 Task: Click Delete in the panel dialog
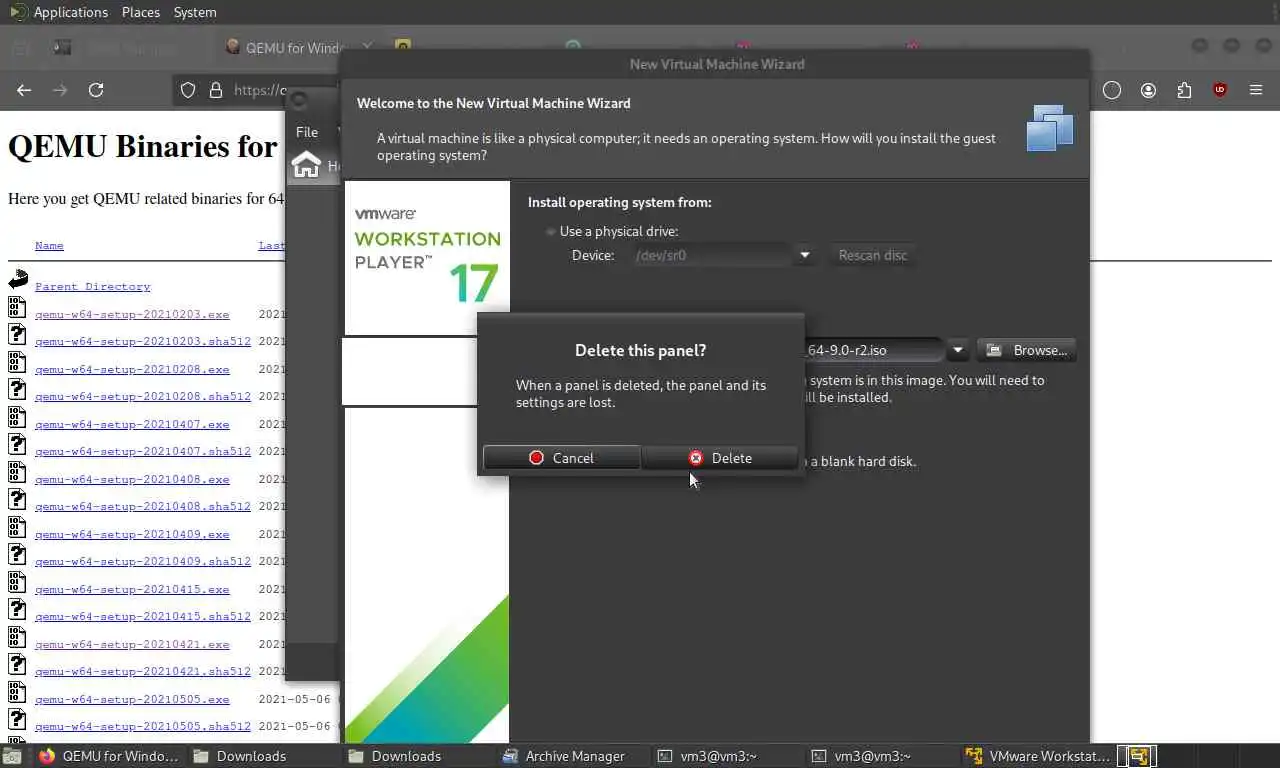tap(720, 458)
